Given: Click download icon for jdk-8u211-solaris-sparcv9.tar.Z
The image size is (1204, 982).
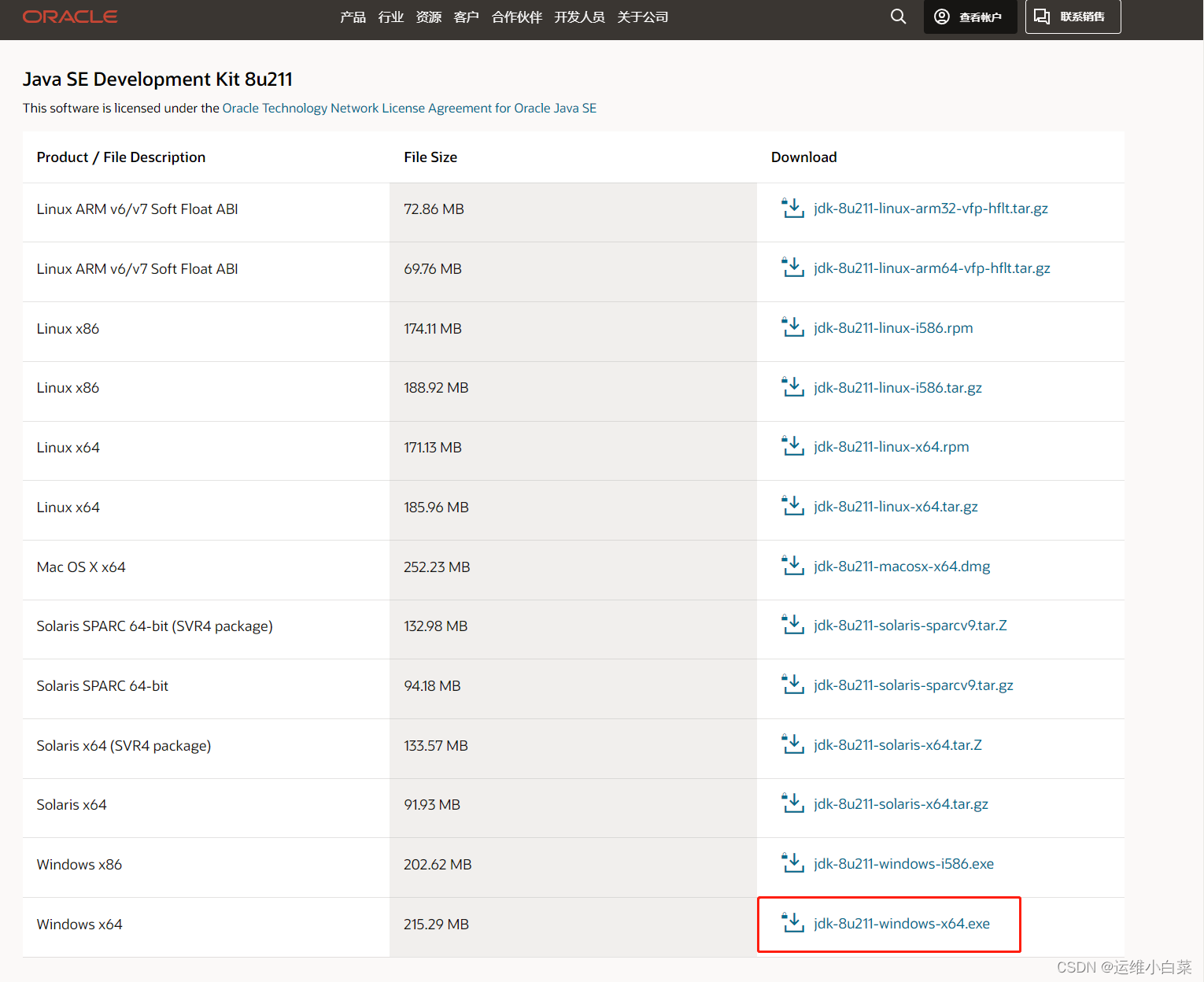Looking at the screenshot, I should click(x=792, y=626).
